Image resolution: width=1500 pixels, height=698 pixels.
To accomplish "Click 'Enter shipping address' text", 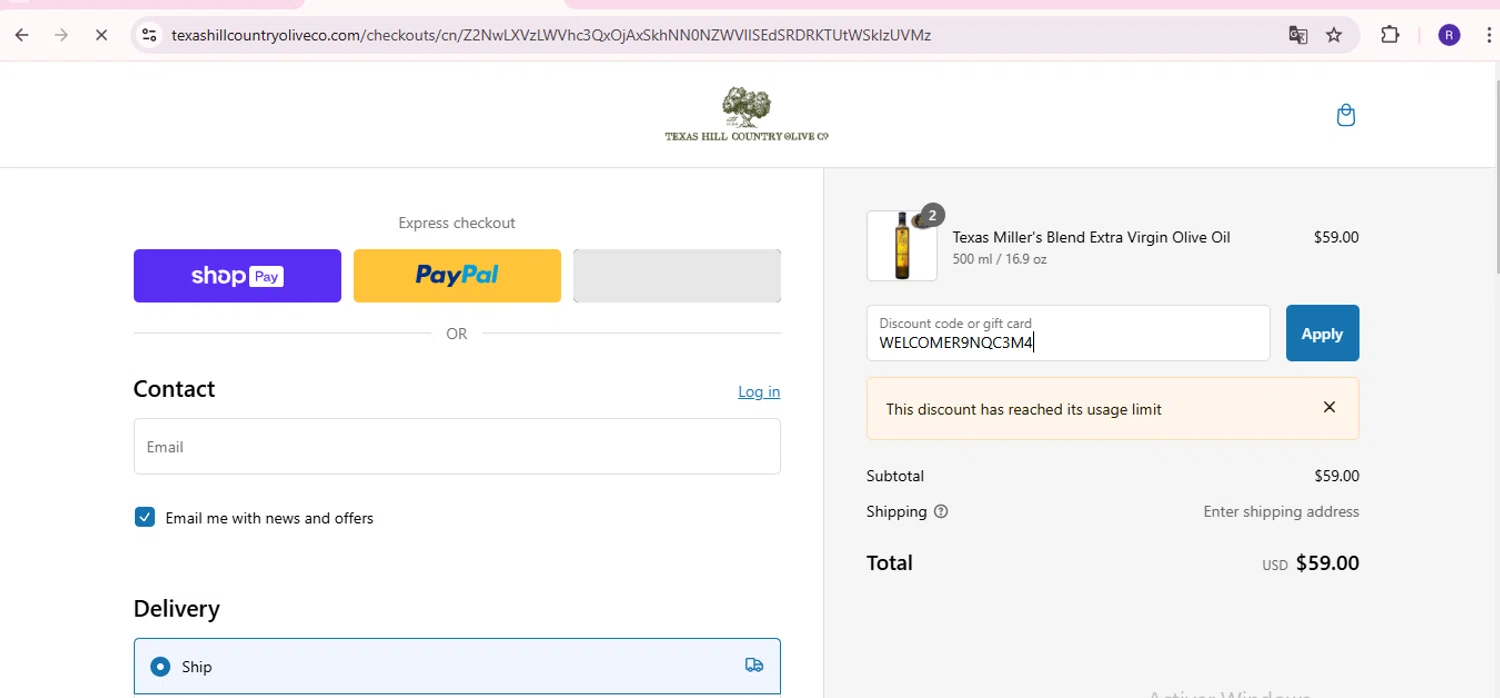I will pyautogui.click(x=1281, y=511).
